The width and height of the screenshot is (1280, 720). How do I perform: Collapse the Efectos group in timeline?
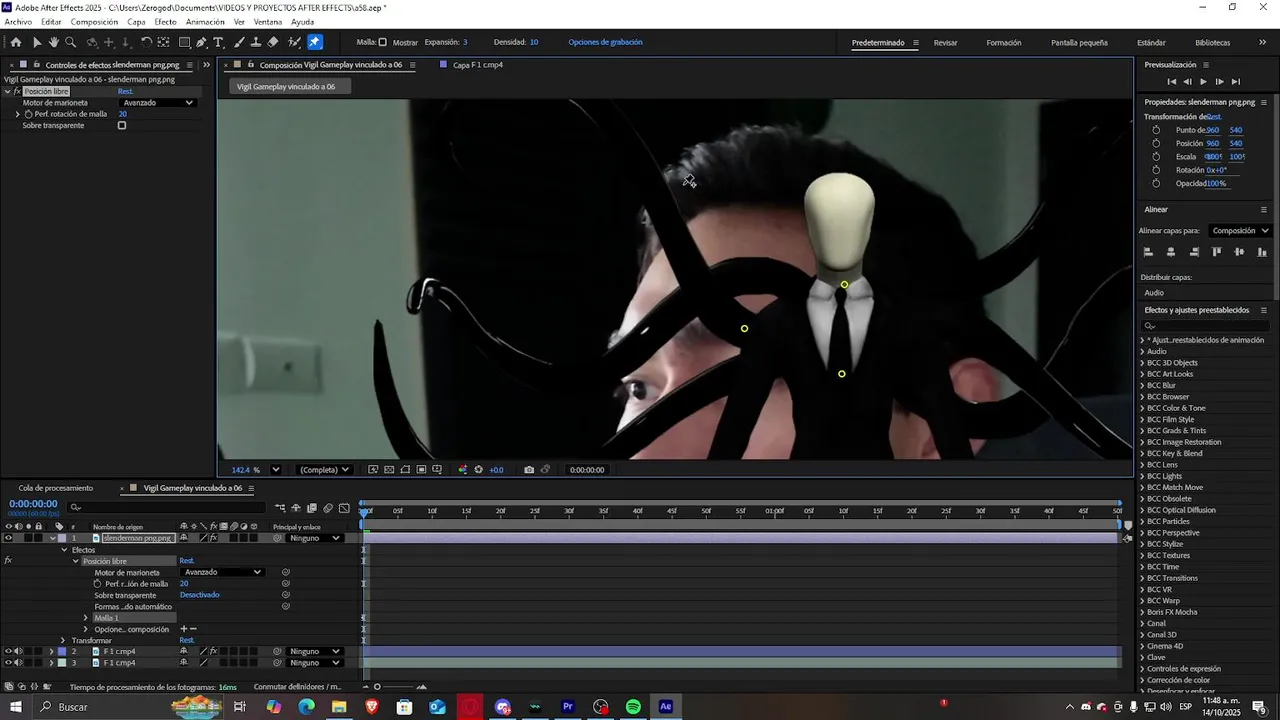[x=64, y=550]
